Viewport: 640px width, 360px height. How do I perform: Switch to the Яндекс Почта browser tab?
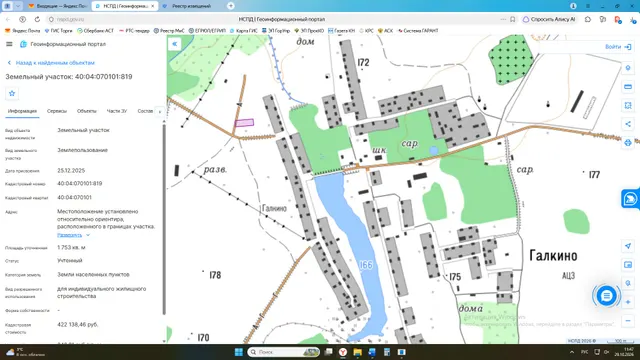[x=58, y=6]
